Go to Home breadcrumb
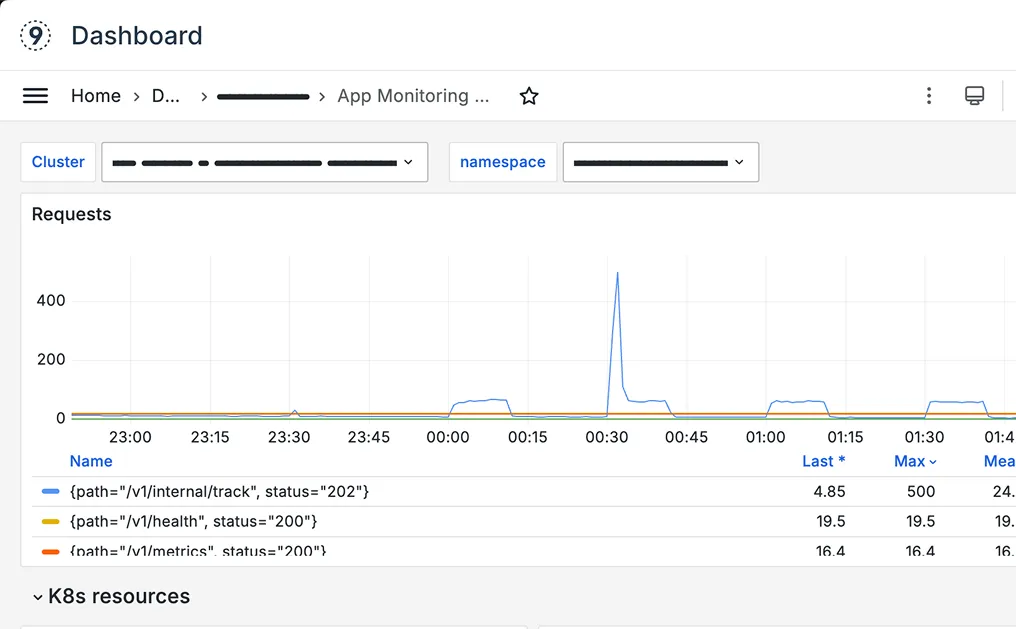The width and height of the screenshot is (1016, 629). (96, 96)
